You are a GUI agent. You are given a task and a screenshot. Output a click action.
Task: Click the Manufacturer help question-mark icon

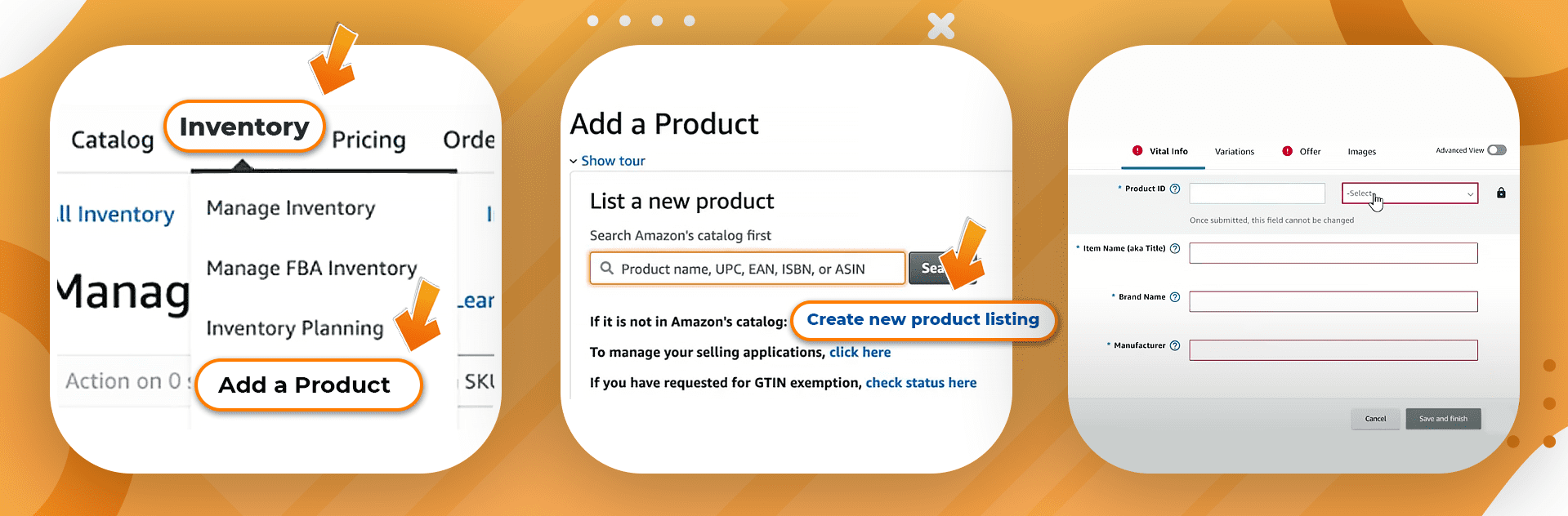coord(1174,345)
